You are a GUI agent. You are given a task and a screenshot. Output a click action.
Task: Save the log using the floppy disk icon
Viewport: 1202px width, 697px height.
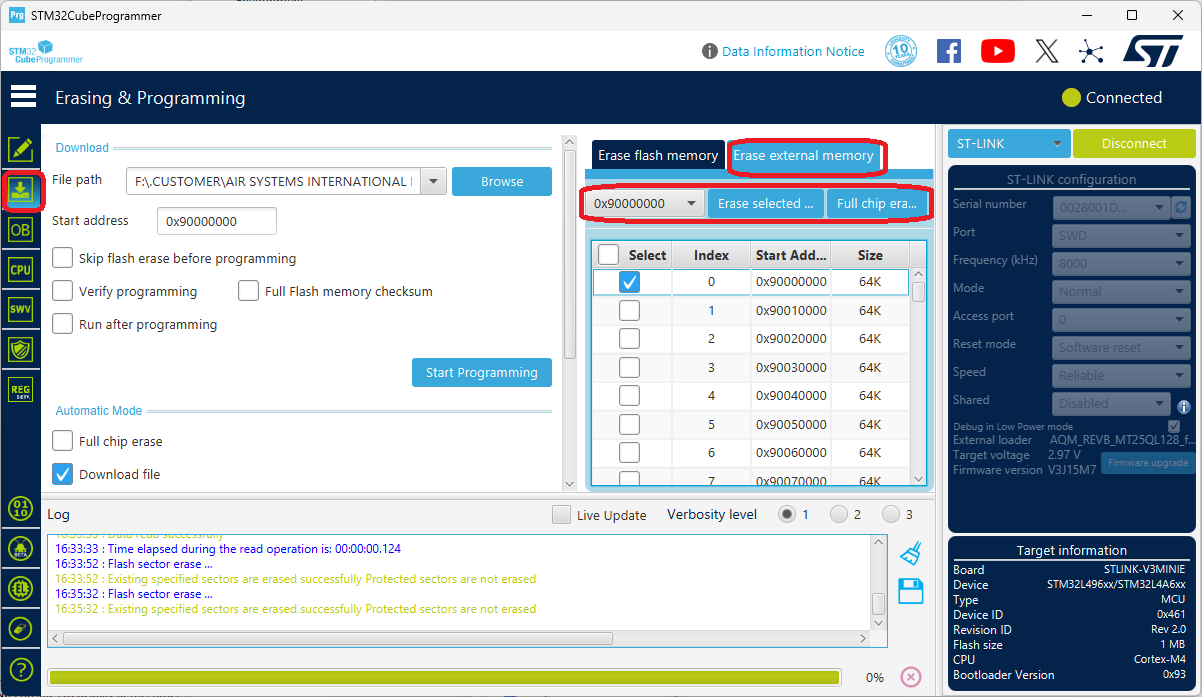910,591
